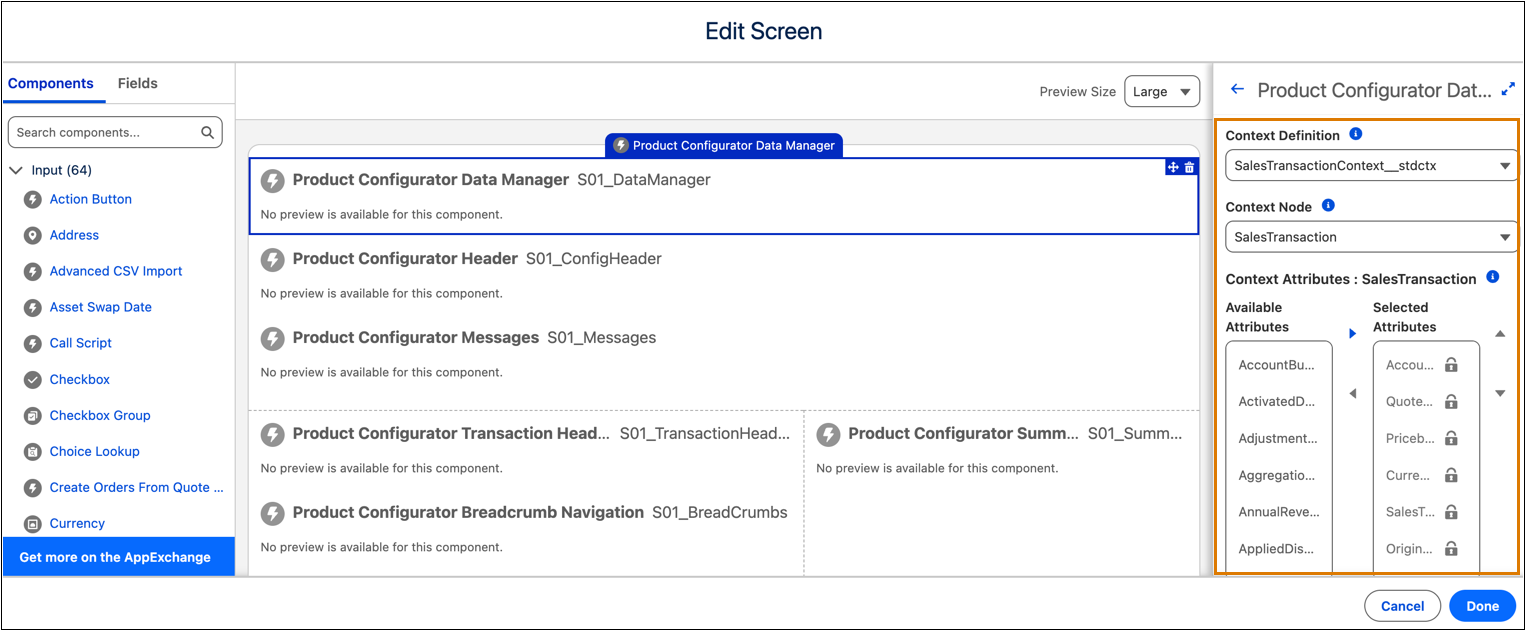Click the Checkbox Group component icon
Screen dimensions: 1526x631
coord(32,415)
